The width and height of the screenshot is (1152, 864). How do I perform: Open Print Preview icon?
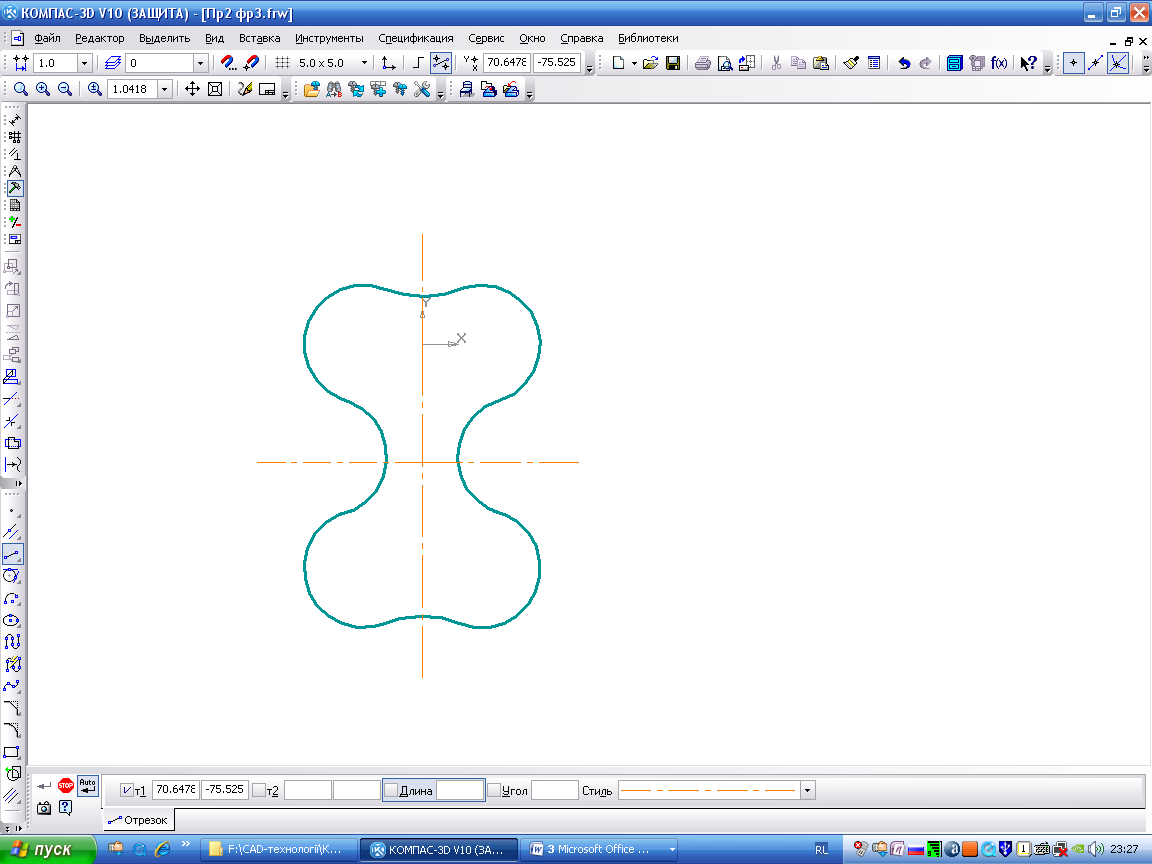pos(725,63)
